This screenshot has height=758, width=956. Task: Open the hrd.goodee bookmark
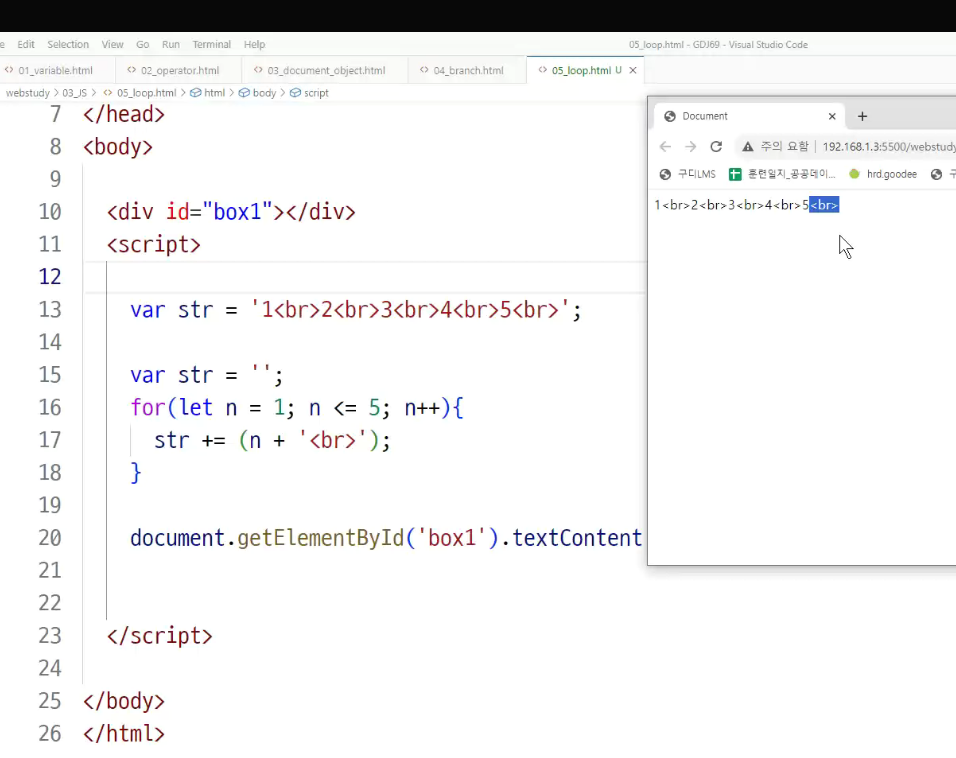point(883,174)
